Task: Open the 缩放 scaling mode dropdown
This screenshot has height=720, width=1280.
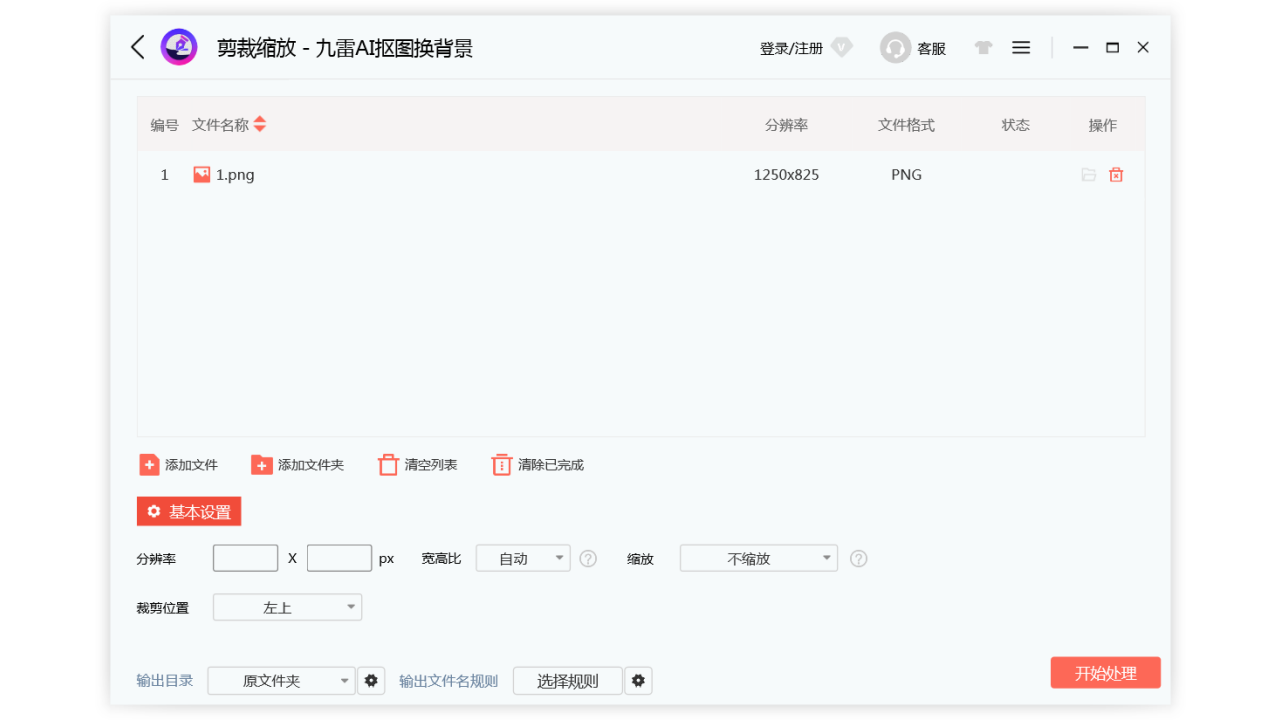Action: (x=758, y=558)
